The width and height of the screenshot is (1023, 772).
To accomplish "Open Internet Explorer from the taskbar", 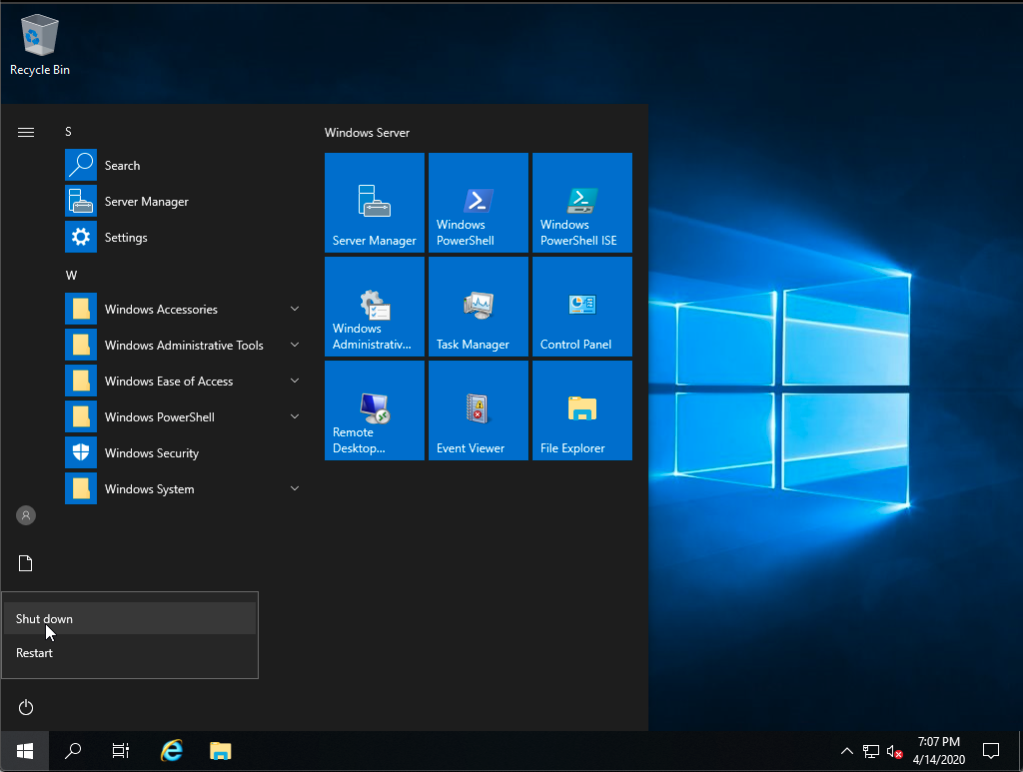I will pyautogui.click(x=171, y=751).
